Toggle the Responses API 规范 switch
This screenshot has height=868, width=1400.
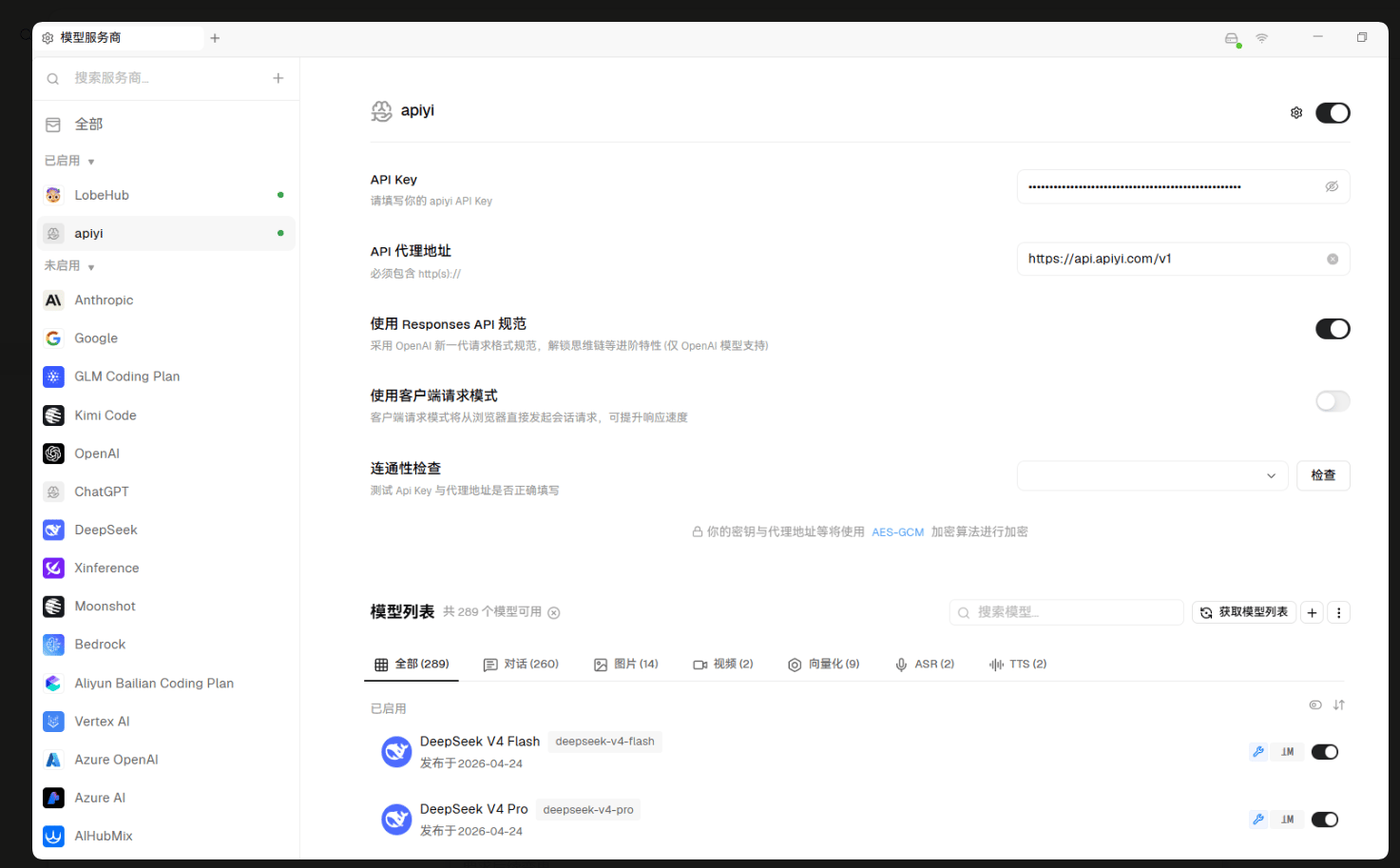pyautogui.click(x=1333, y=329)
